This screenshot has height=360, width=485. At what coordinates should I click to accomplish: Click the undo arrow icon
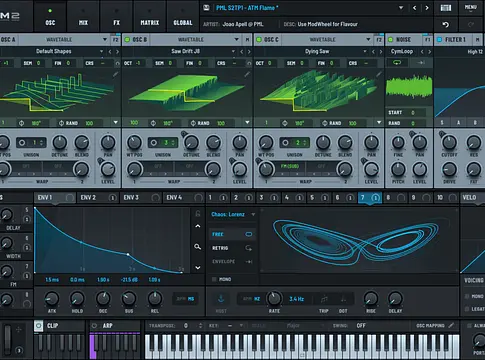pyautogui.click(x=446, y=24)
